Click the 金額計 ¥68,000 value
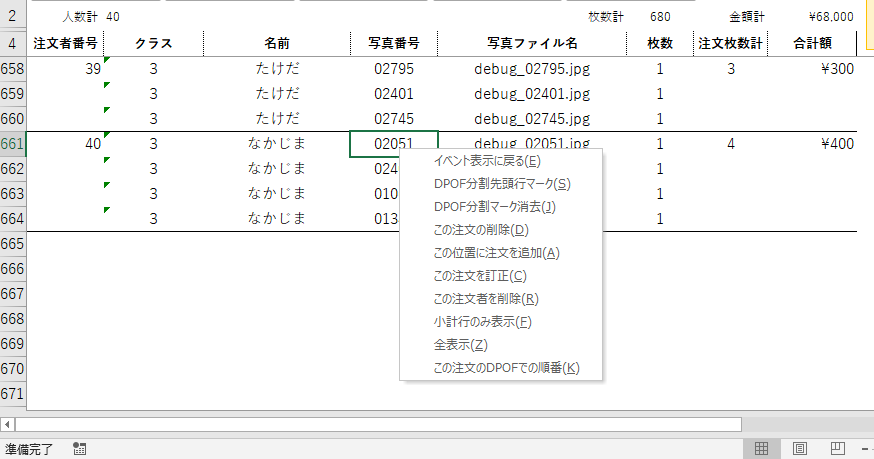The width and height of the screenshot is (874, 459). [x=831, y=17]
